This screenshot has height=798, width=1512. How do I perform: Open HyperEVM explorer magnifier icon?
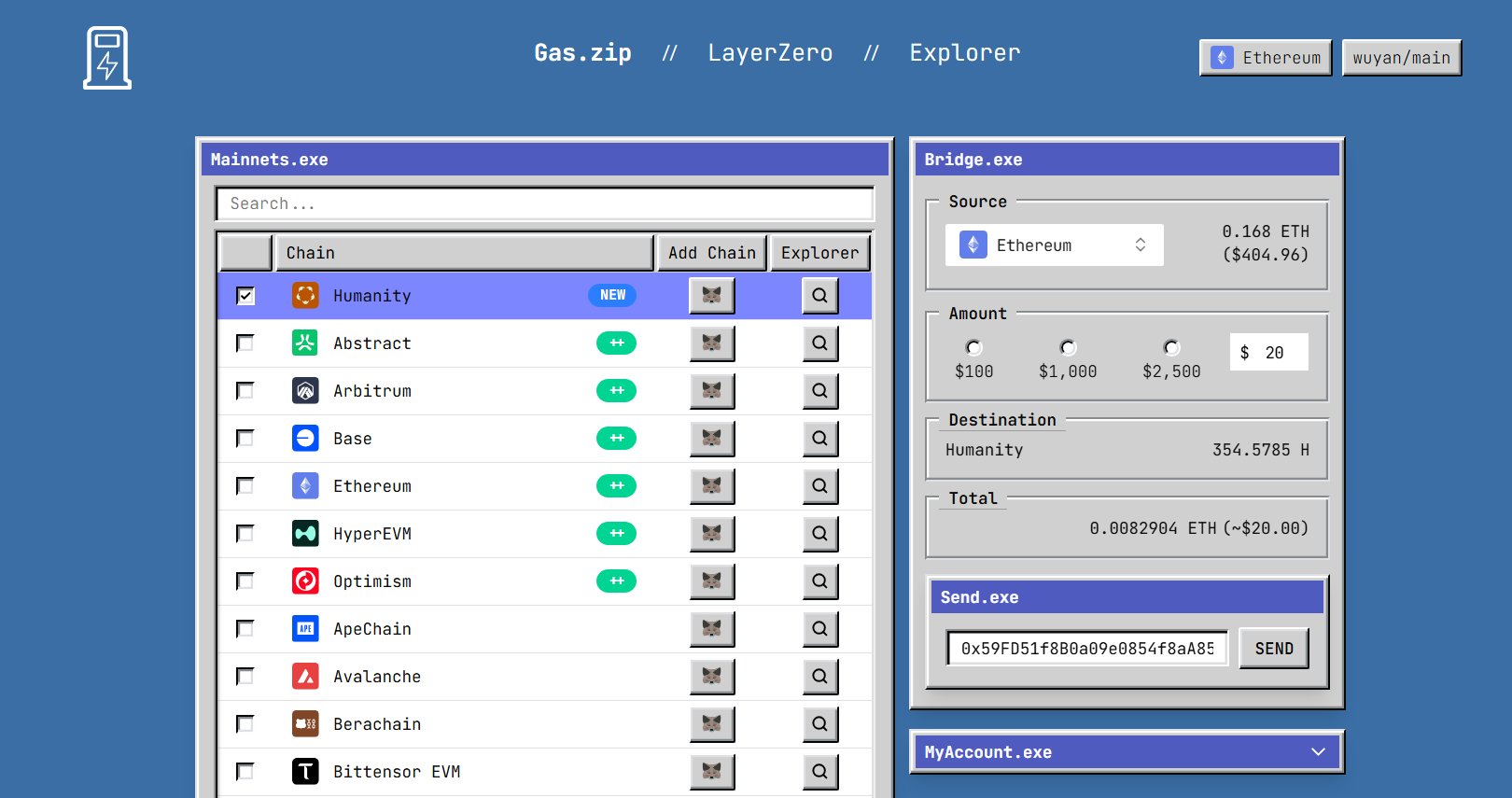click(819, 534)
